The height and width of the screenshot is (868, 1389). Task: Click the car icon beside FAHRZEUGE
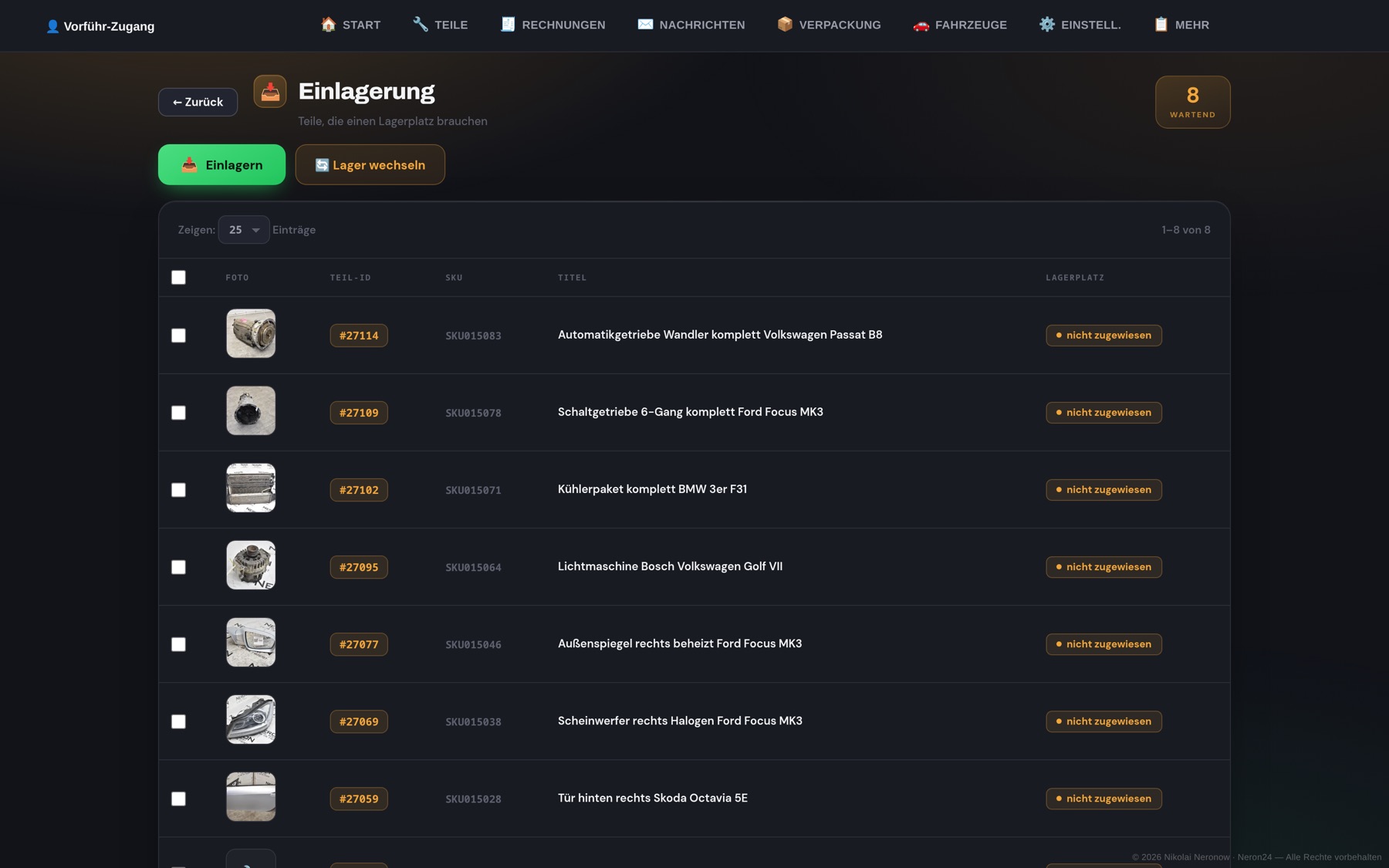[921, 25]
